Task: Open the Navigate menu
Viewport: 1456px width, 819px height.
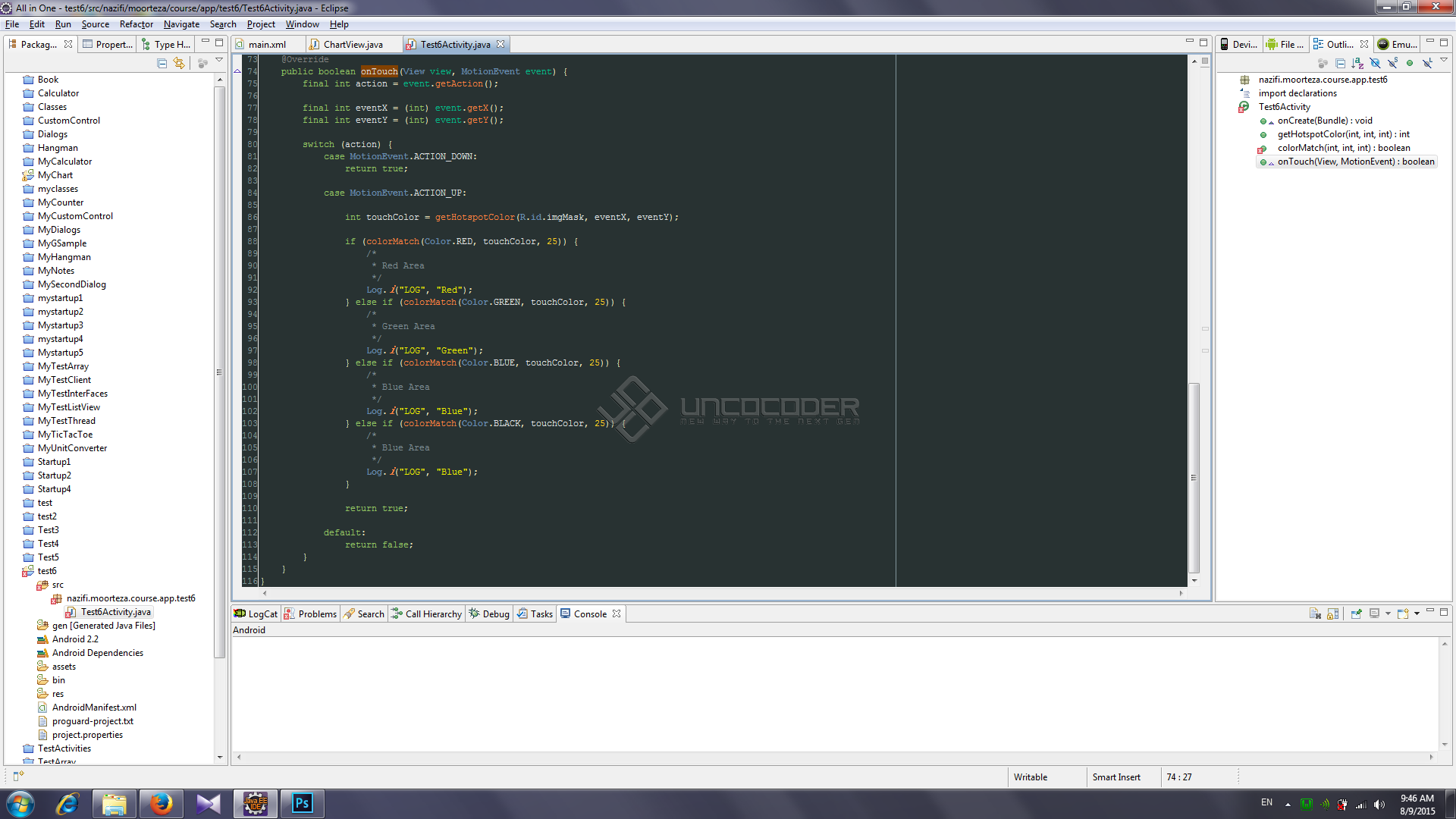Action: click(x=182, y=24)
